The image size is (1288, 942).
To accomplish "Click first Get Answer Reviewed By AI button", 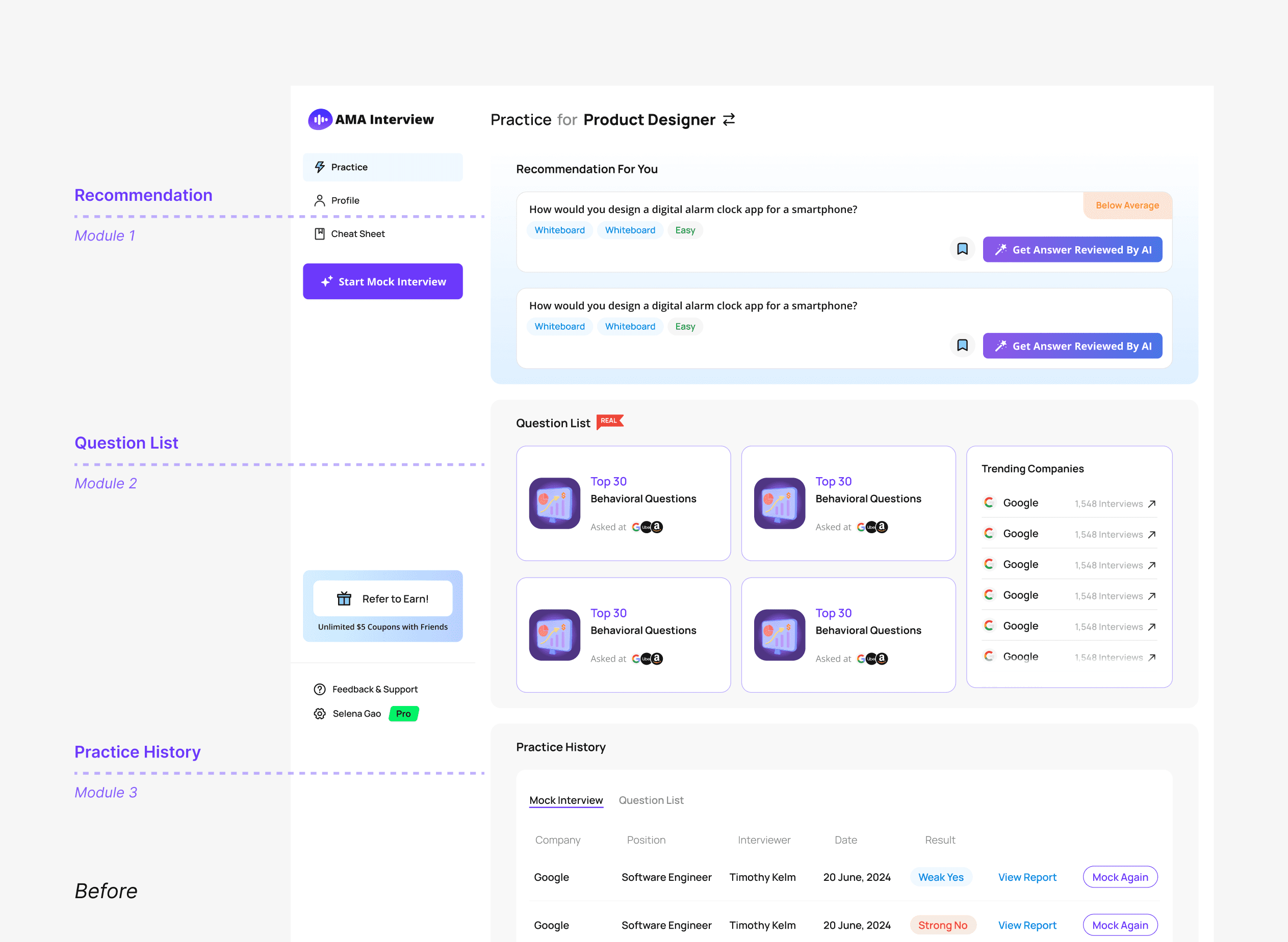I will pos(1072,250).
